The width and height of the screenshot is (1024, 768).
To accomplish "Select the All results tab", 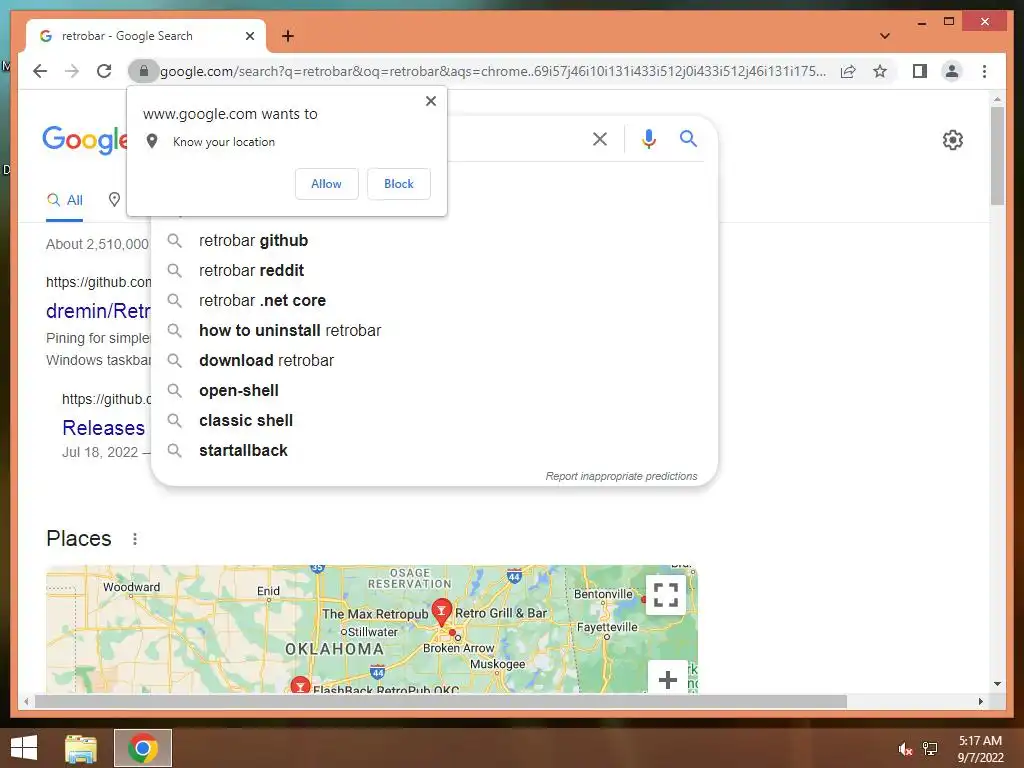I will (x=65, y=200).
